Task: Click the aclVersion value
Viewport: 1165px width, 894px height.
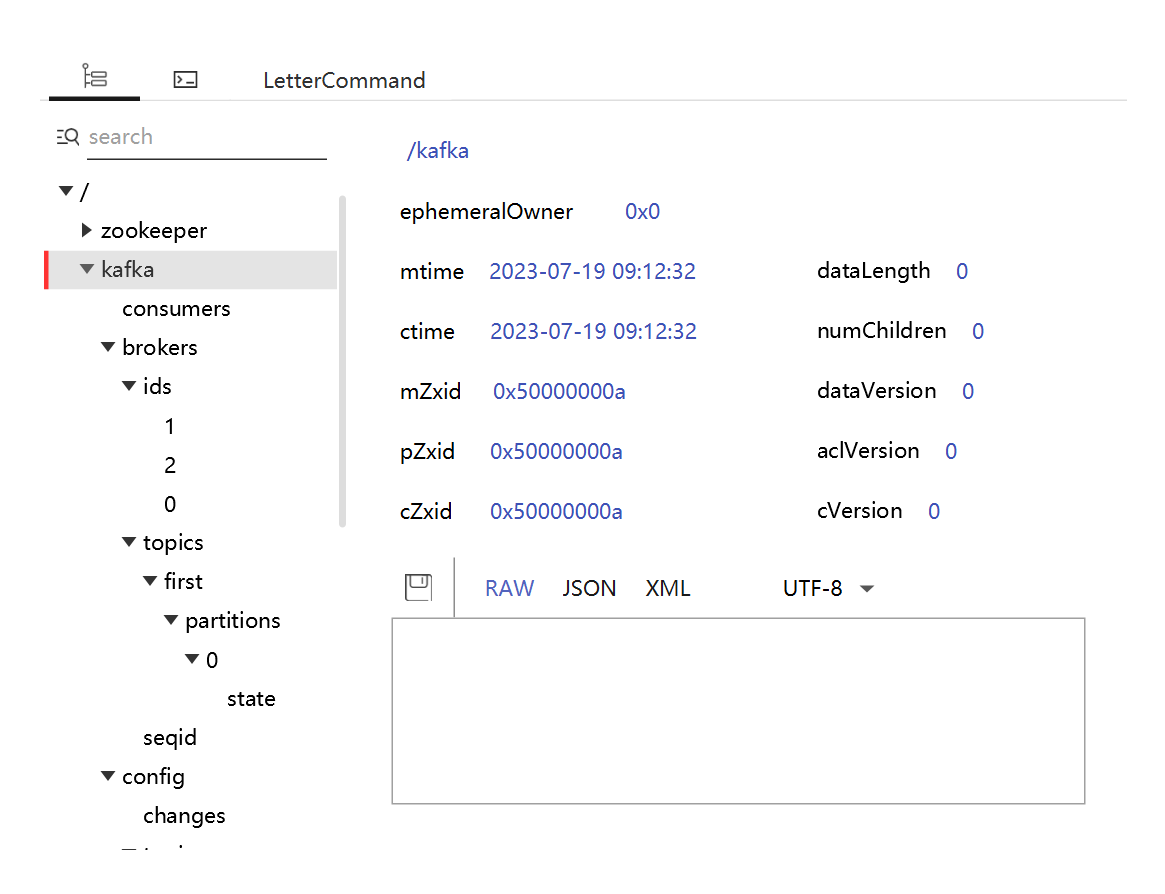Action: (951, 452)
